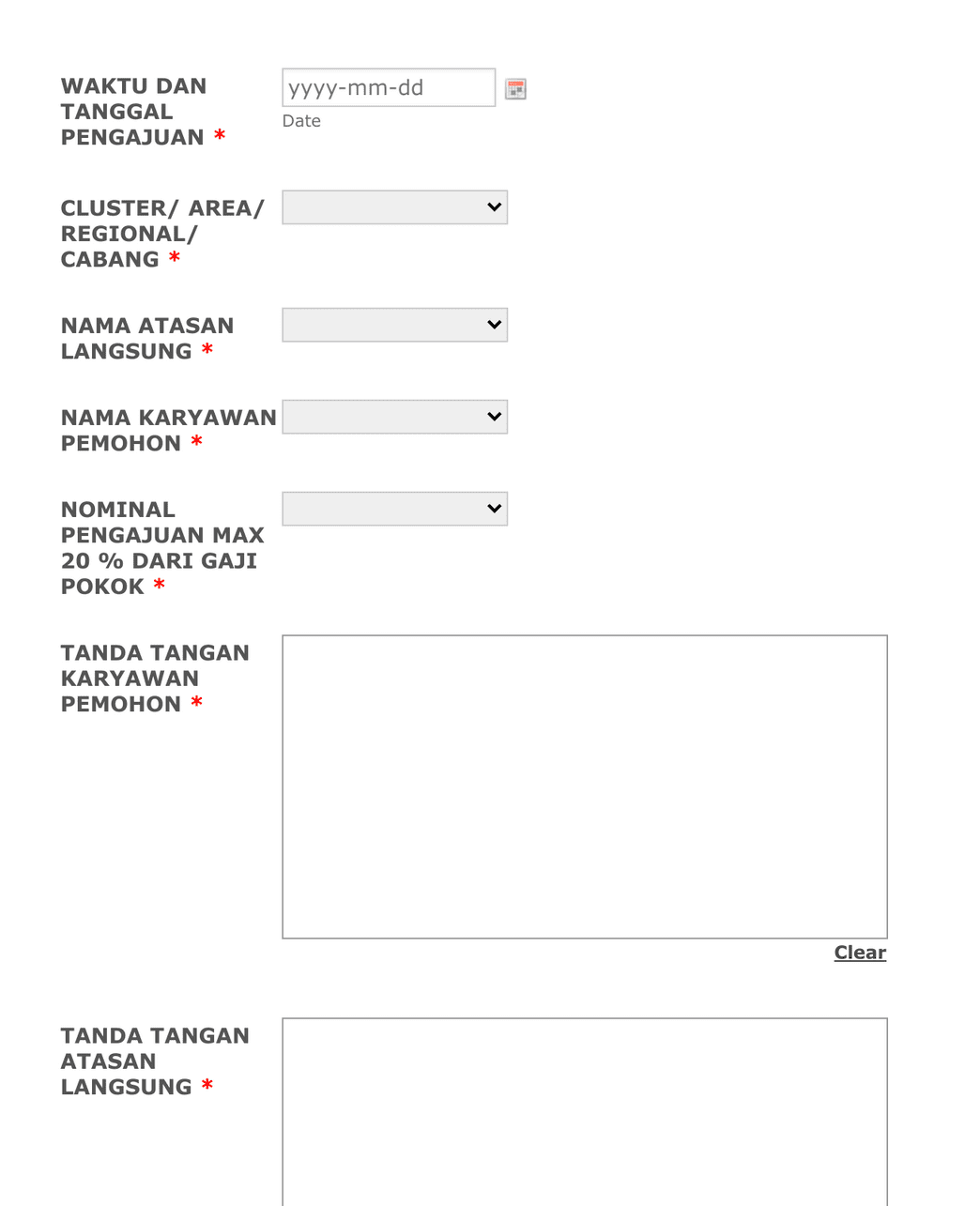Click Clear to erase employee signature
The height and width of the screenshot is (1206, 980).
pyautogui.click(x=859, y=952)
